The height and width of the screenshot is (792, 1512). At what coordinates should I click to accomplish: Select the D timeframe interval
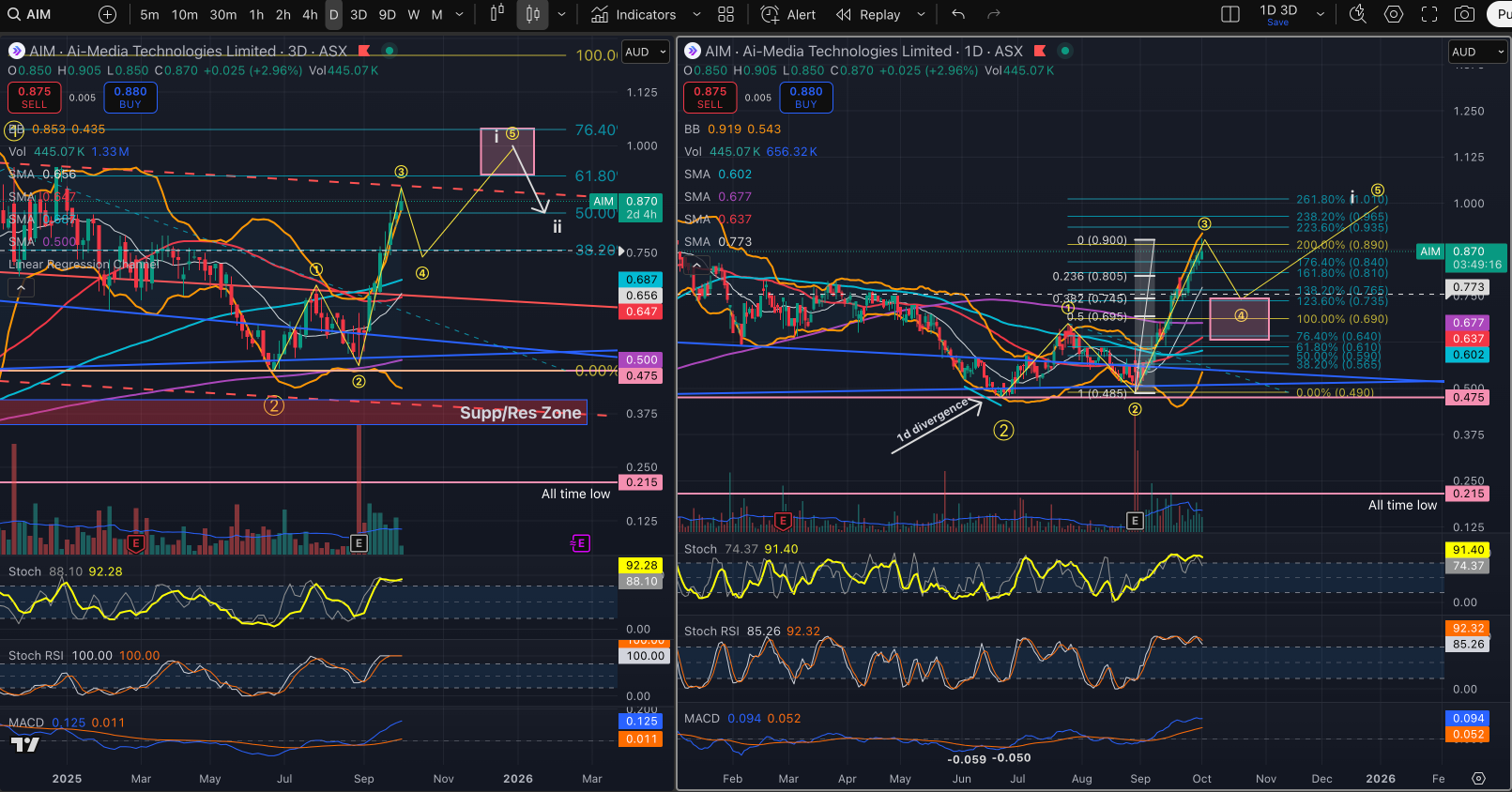333,15
